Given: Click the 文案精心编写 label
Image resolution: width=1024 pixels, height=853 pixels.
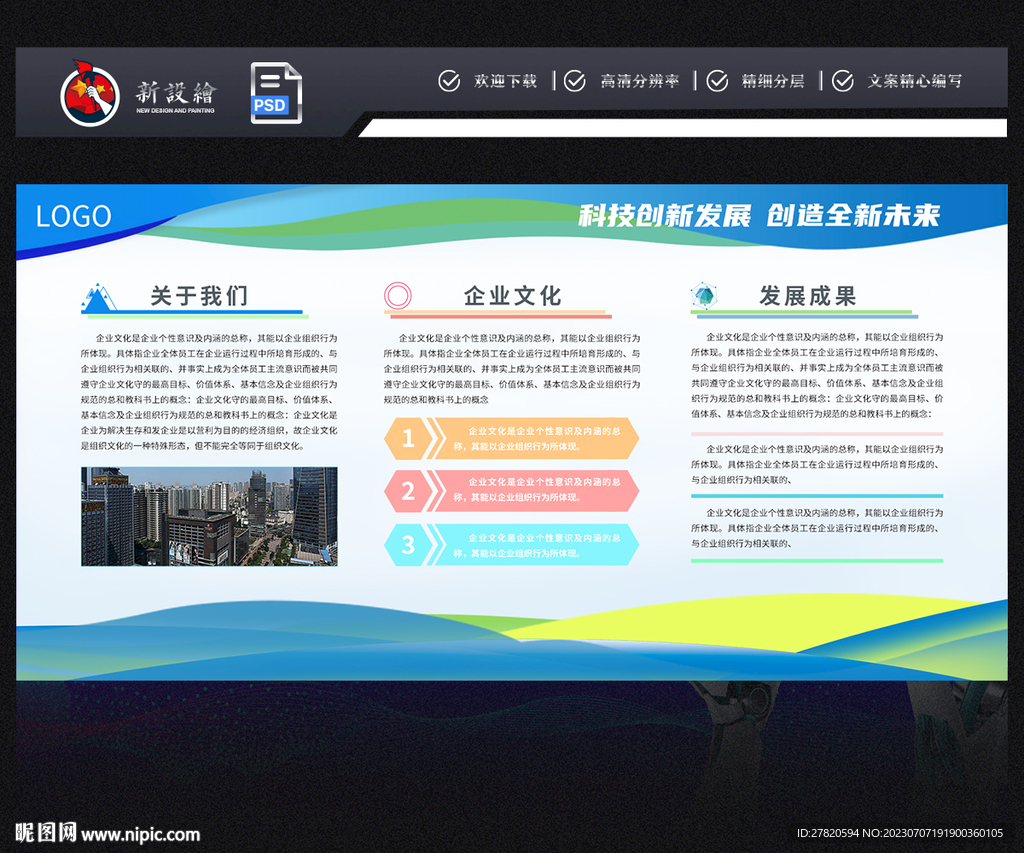Looking at the screenshot, I should coord(915,81).
